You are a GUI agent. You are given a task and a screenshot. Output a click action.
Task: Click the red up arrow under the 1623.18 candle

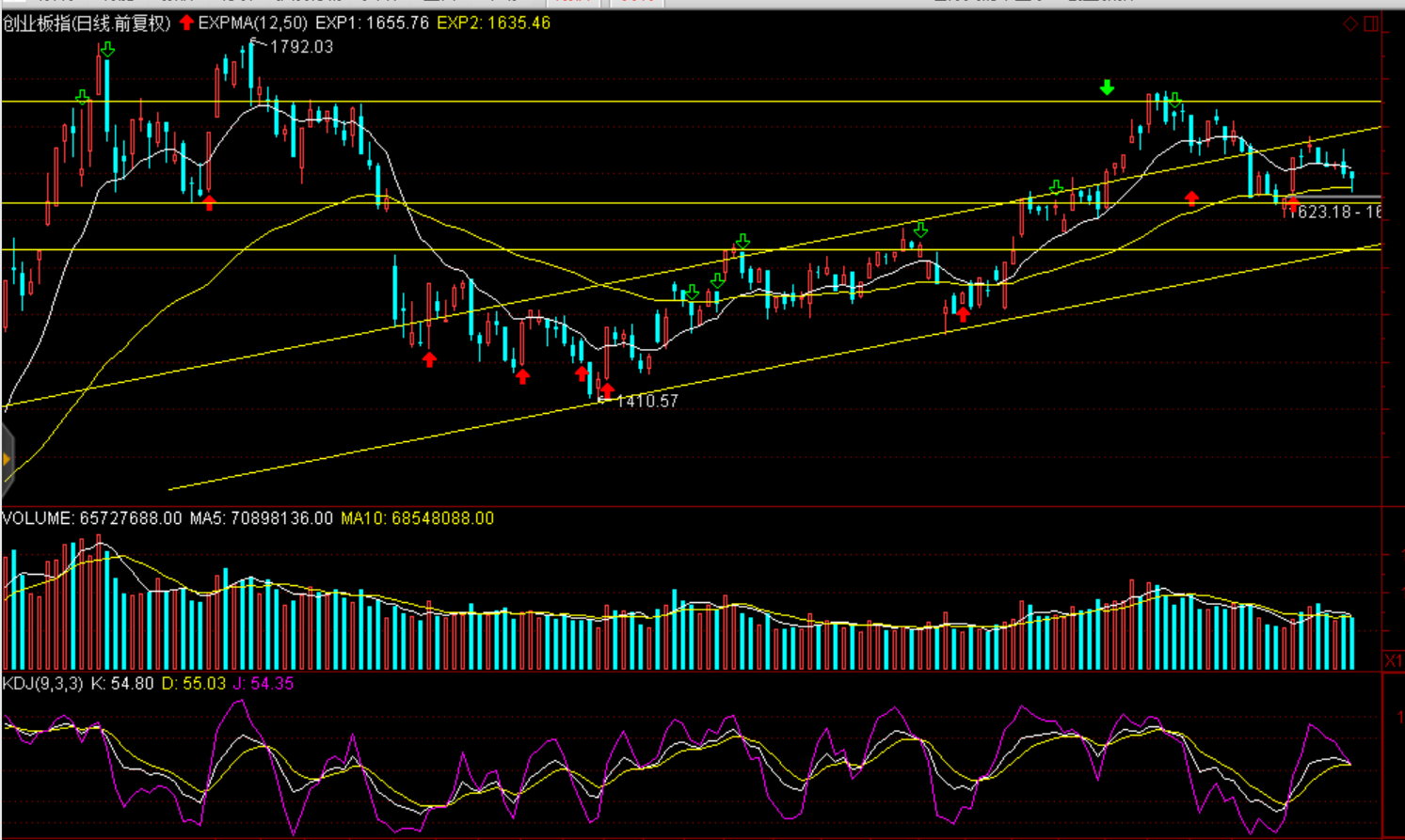tap(1292, 203)
